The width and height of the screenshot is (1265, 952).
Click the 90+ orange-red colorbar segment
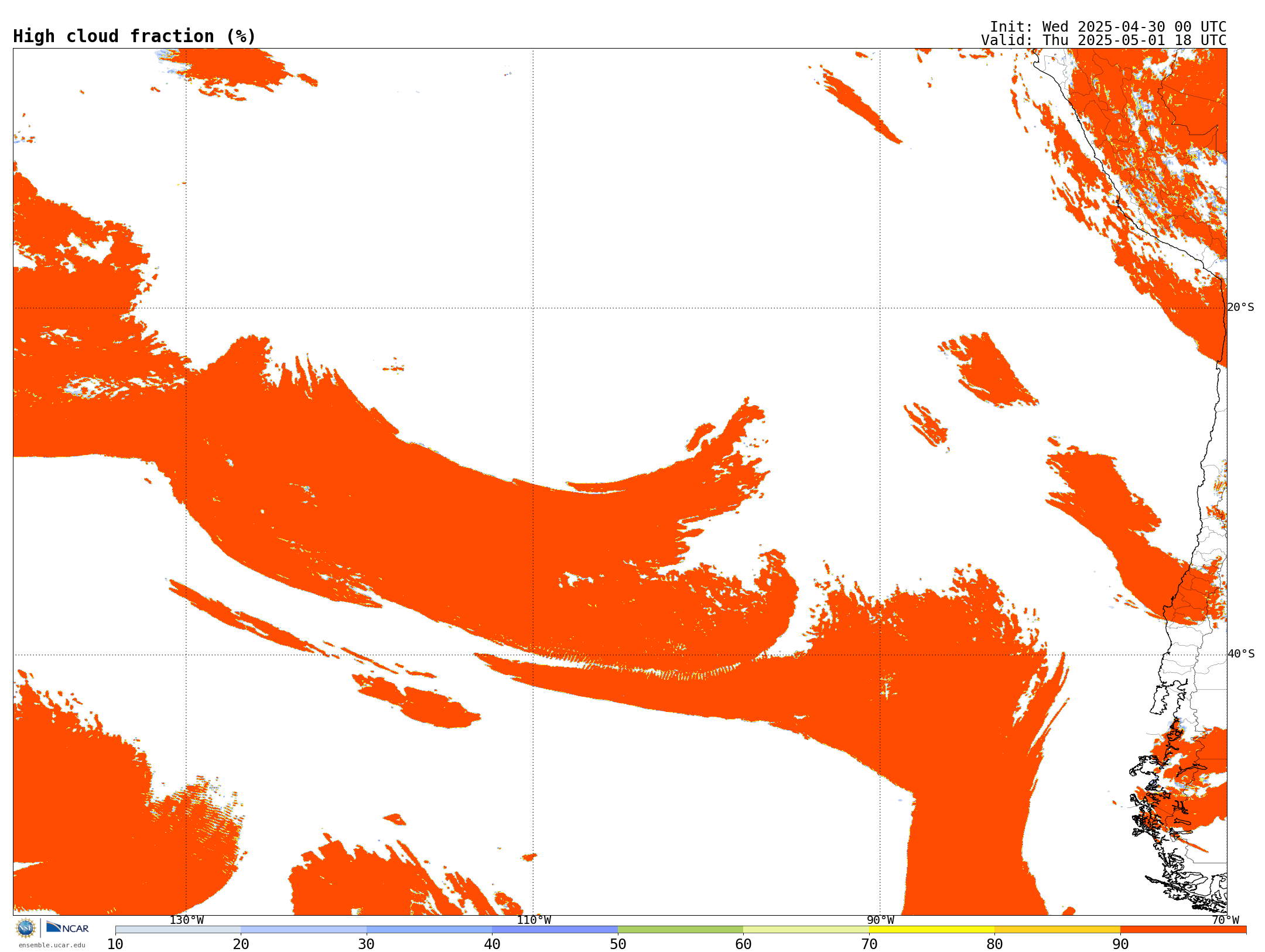(1183, 930)
